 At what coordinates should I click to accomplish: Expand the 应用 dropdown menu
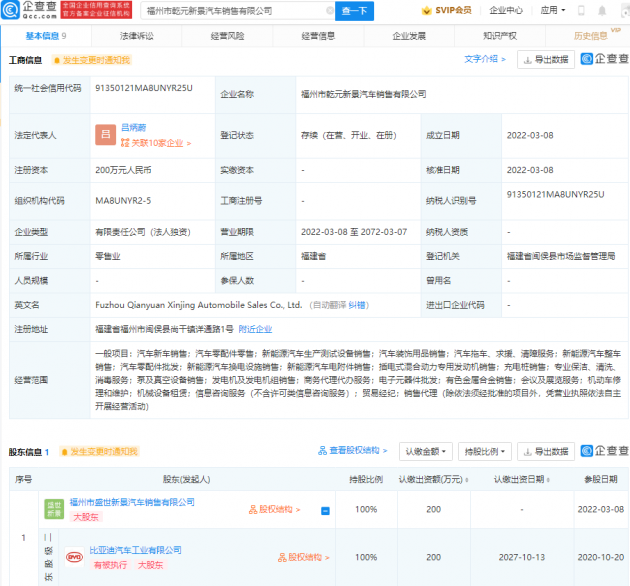pos(552,10)
